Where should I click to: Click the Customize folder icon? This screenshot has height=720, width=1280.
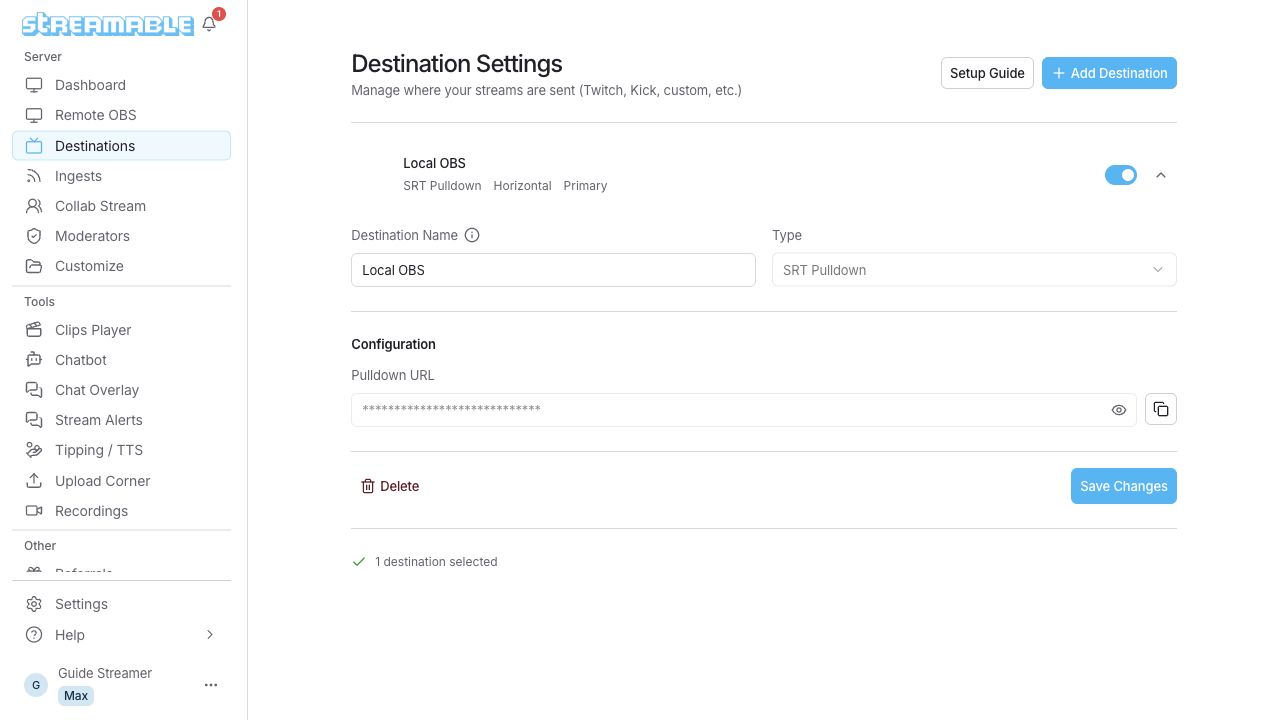(x=34, y=266)
